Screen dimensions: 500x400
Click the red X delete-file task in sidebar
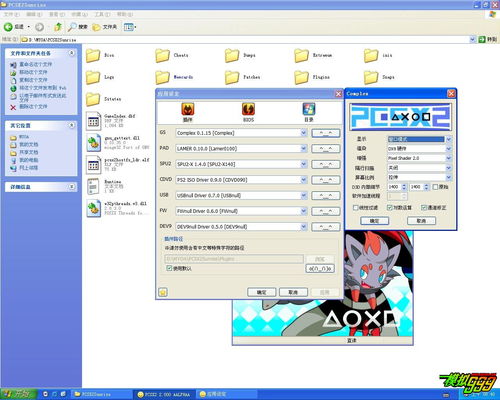pos(13,107)
